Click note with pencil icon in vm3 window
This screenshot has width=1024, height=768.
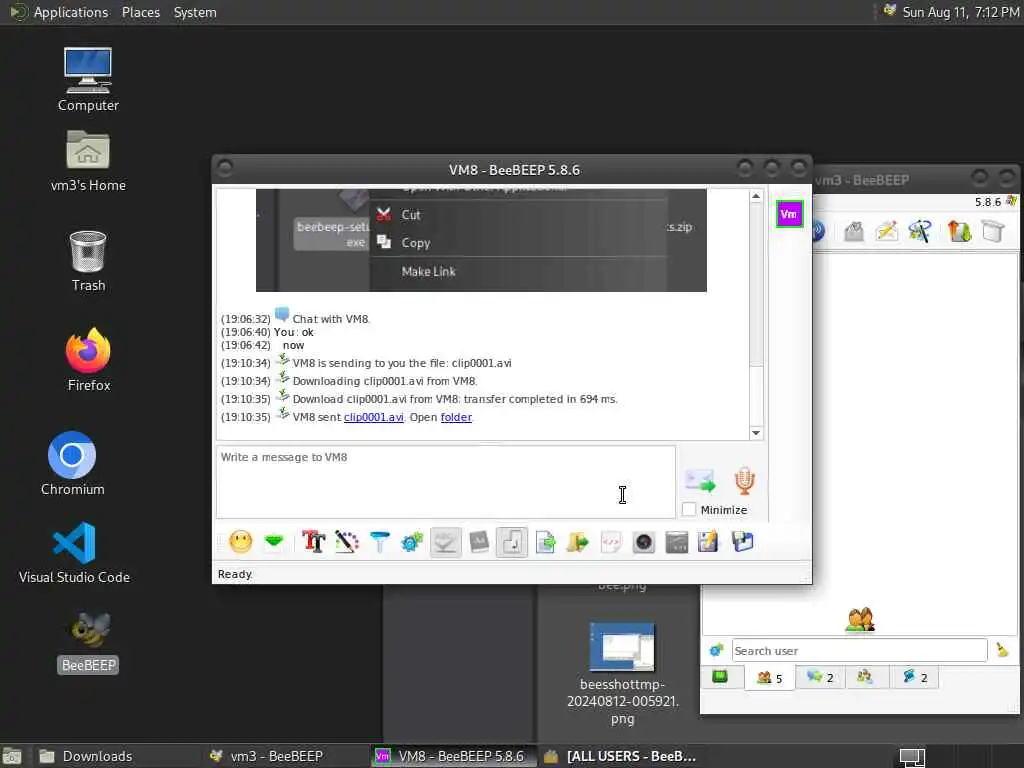tap(887, 231)
